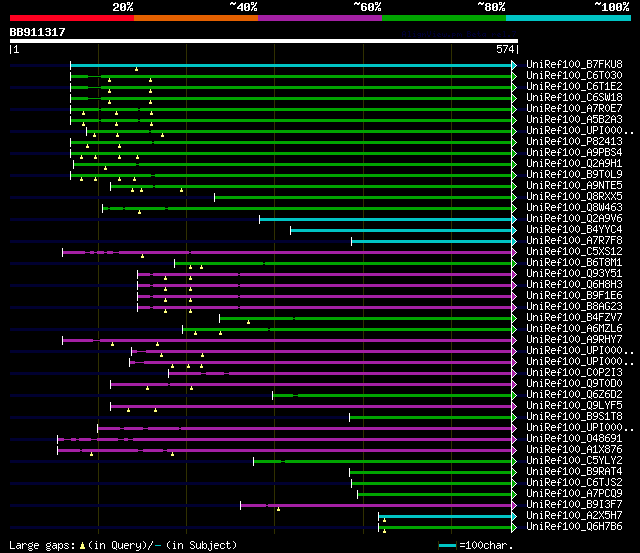
Task: Select the UniRef100_B4FZV7 label
Action: [574, 318]
